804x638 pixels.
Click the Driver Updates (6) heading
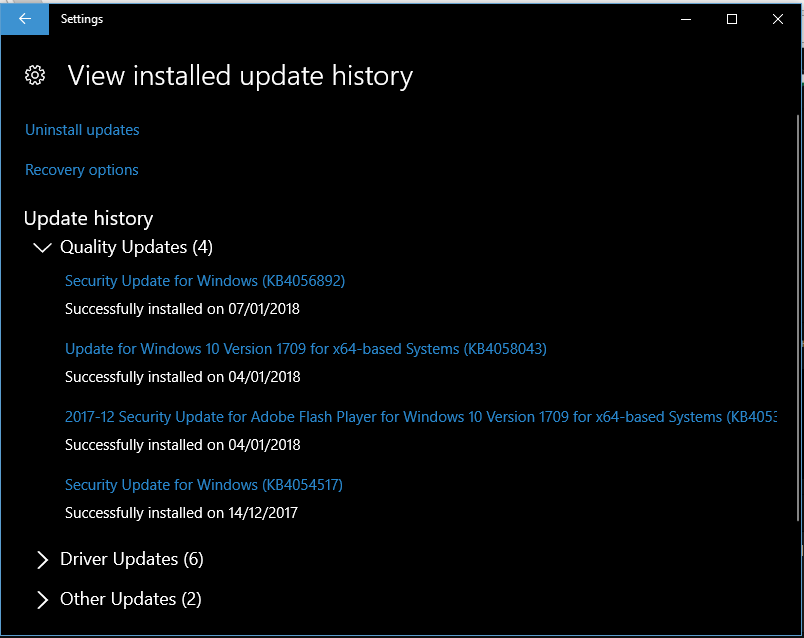[132, 559]
